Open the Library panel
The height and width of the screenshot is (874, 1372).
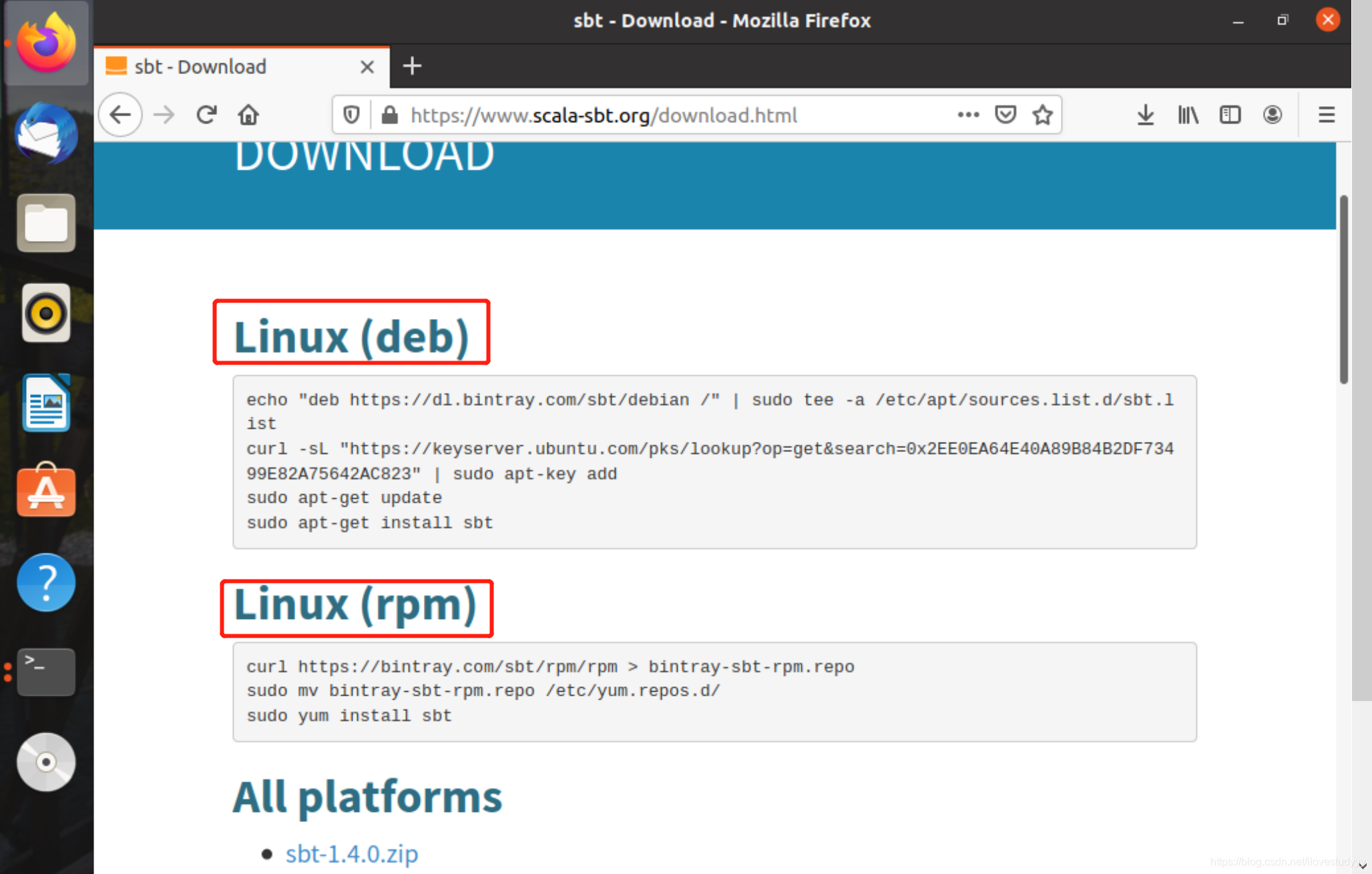[1188, 115]
